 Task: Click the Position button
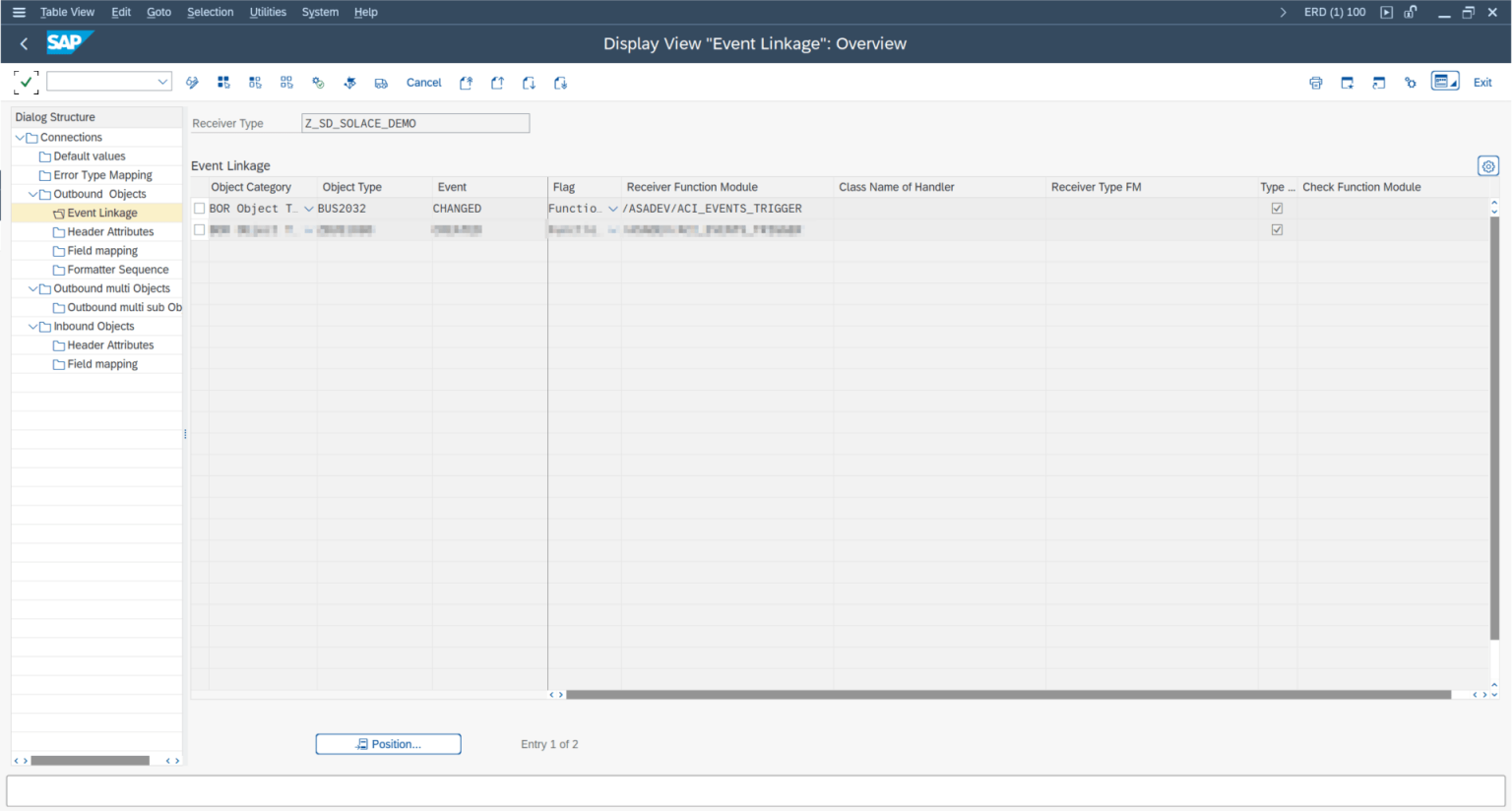point(388,743)
